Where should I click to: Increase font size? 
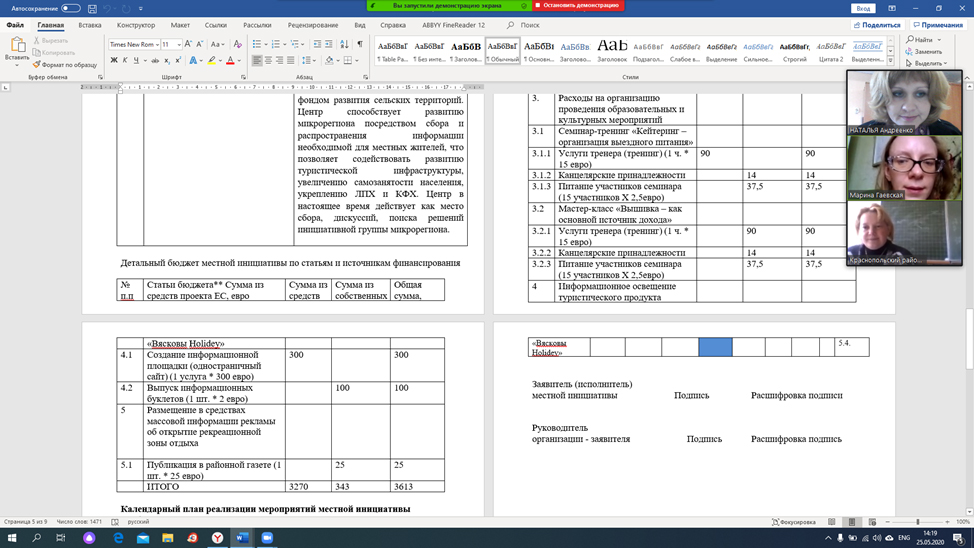pyautogui.click(x=188, y=44)
